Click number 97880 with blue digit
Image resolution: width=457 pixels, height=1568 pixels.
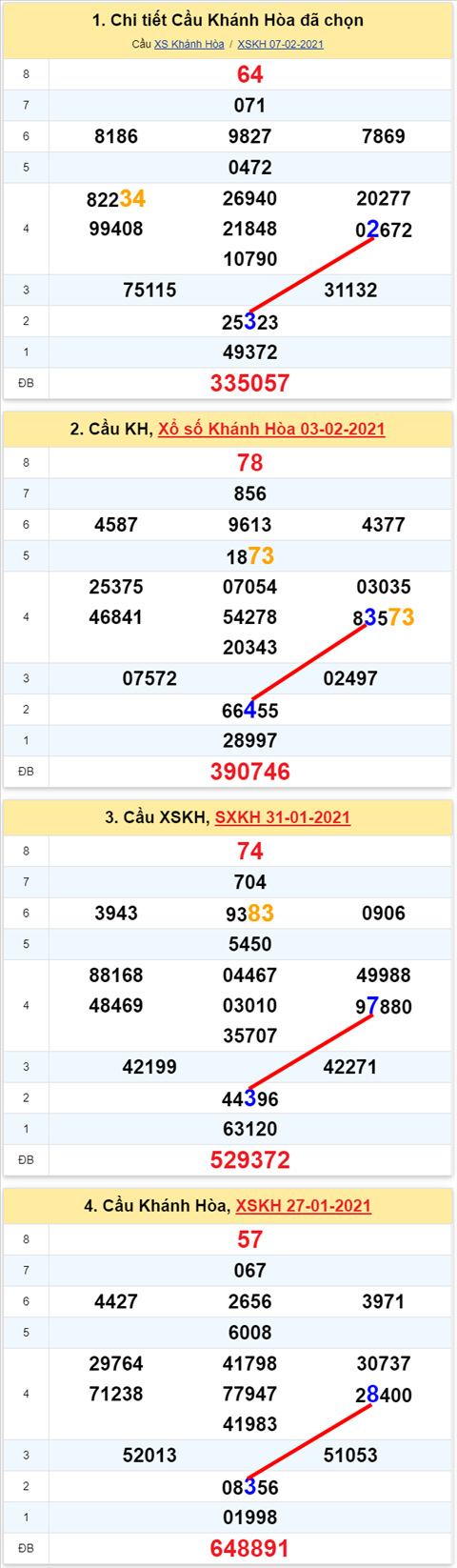point(384,1007)
